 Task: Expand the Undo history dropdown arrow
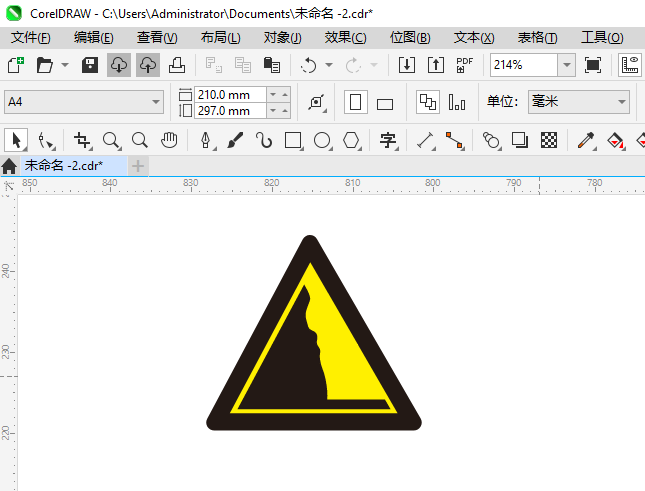click(329, 65)
